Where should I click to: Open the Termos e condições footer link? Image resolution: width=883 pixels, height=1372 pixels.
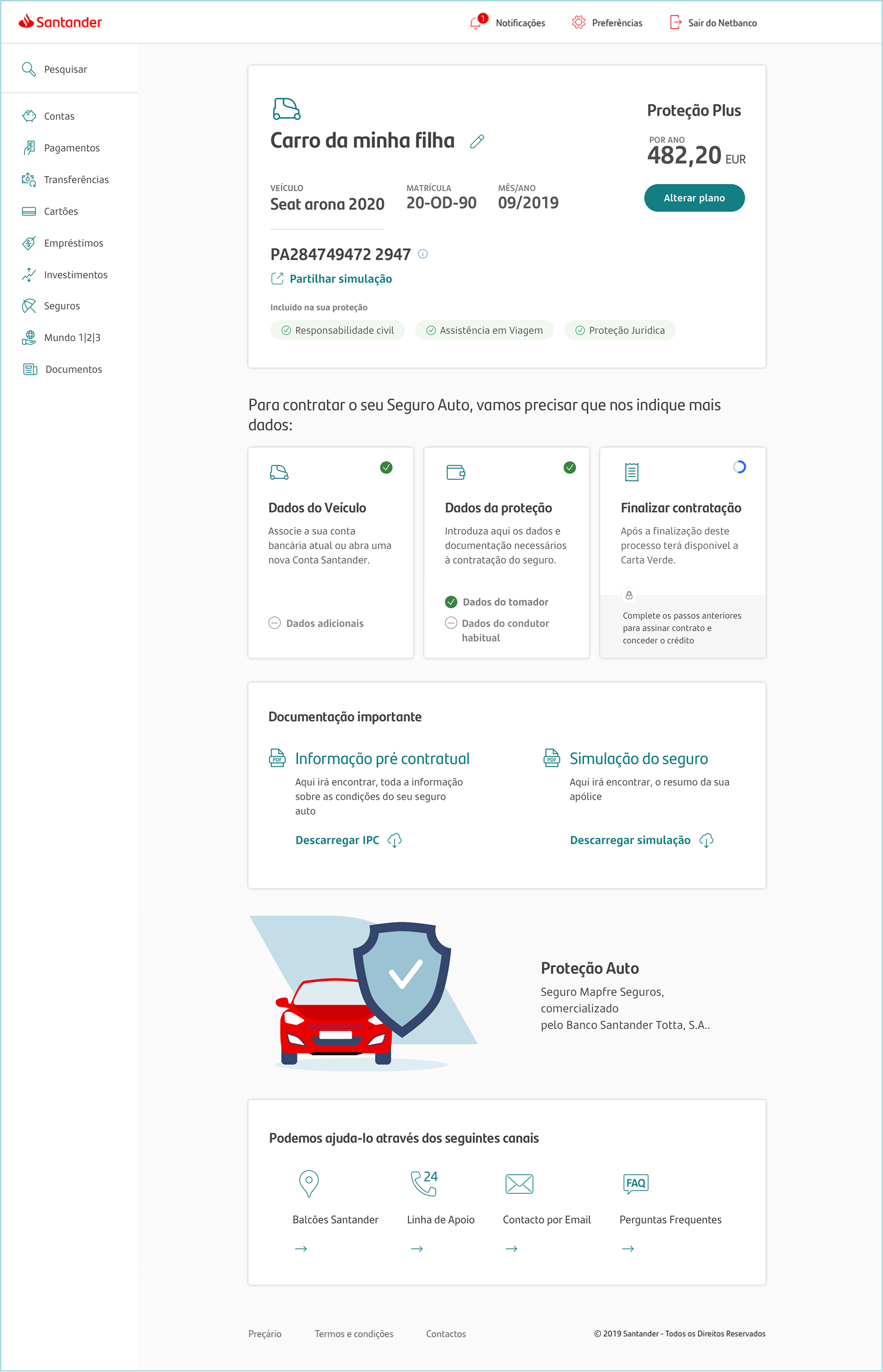tap(354, 1334)
